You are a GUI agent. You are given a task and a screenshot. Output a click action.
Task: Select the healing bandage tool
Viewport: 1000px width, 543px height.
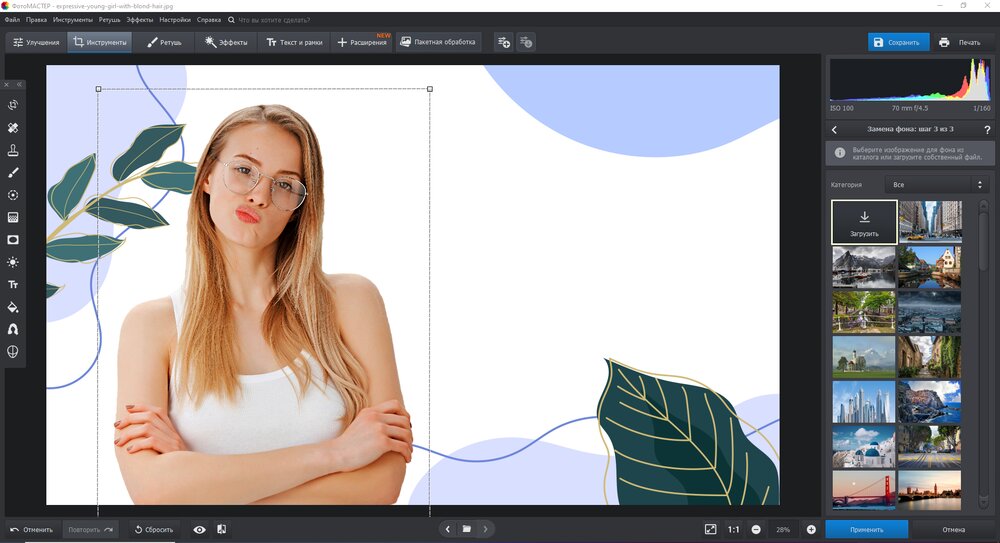click(x=13, y=128)
